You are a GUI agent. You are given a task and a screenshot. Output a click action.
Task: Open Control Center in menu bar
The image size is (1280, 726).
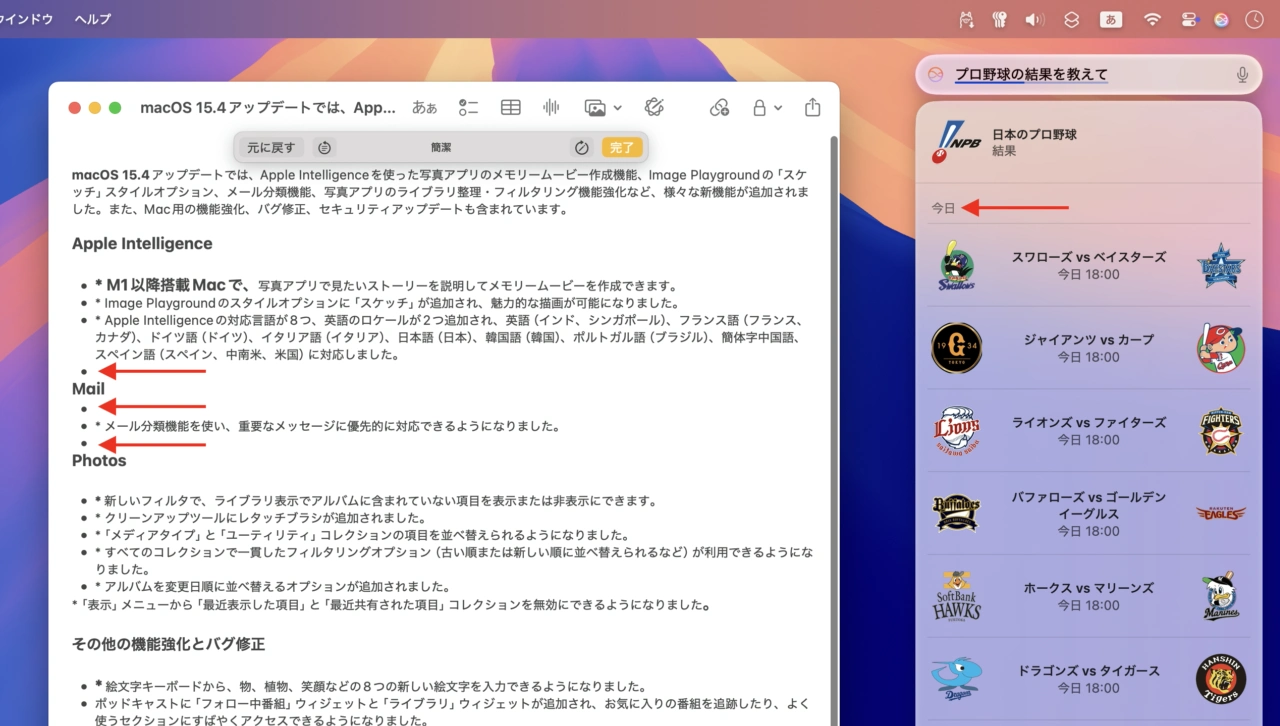click(1189, 19)
